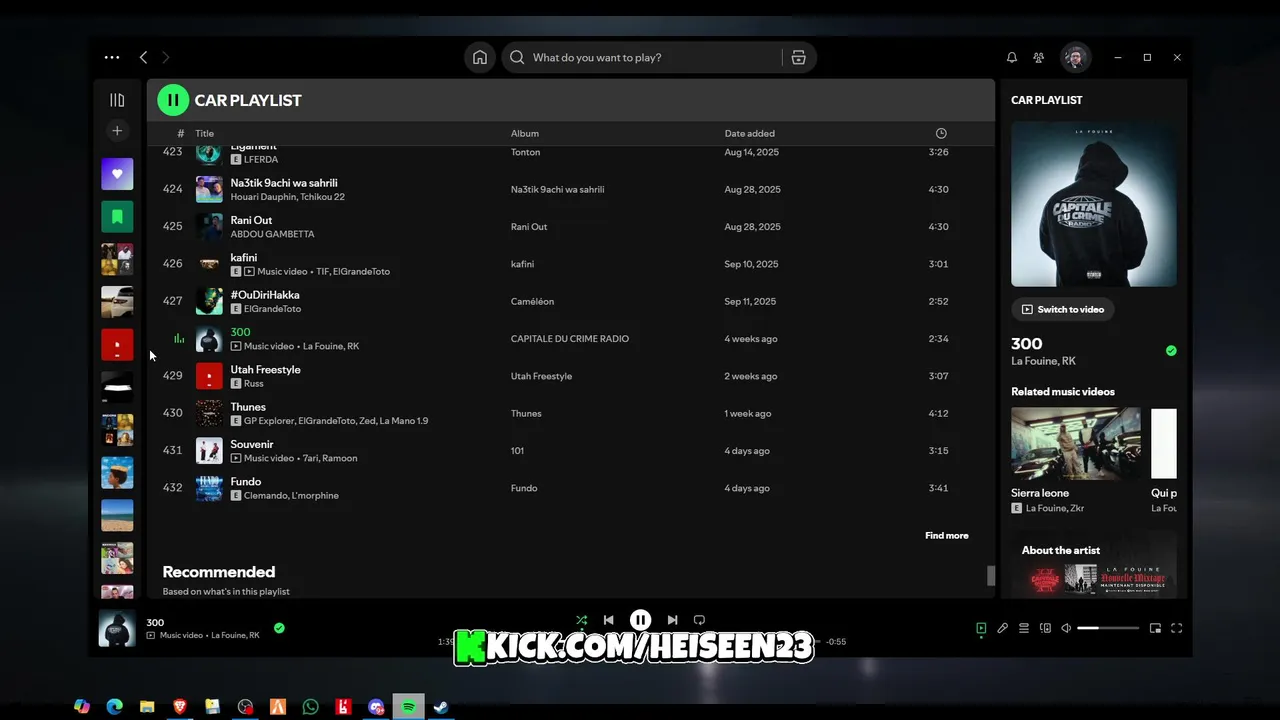This screenshot has width=1280, height=720.
Task: Open Copilot in the taskbar
Action: (x=82, y=707)
